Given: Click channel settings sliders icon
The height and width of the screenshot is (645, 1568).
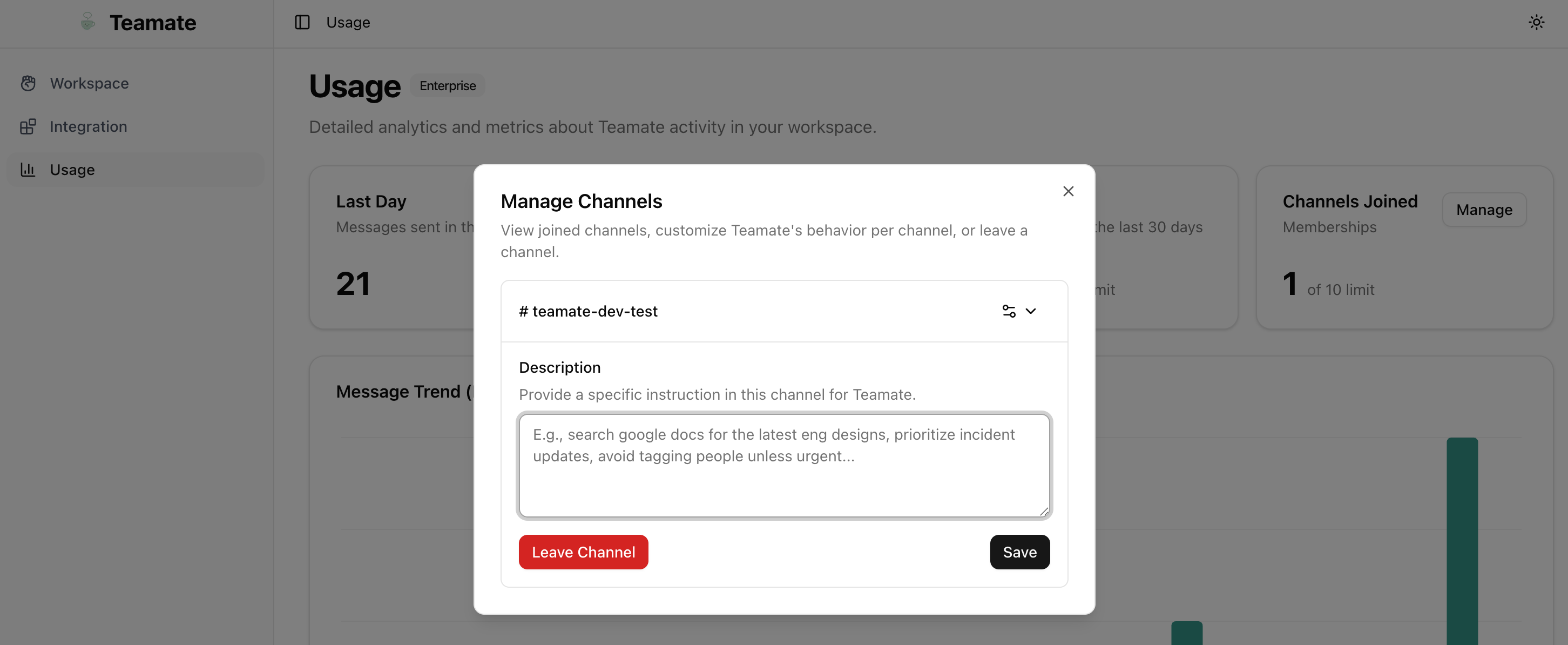Looking at the screenshot, I should tap(1009, 311).
